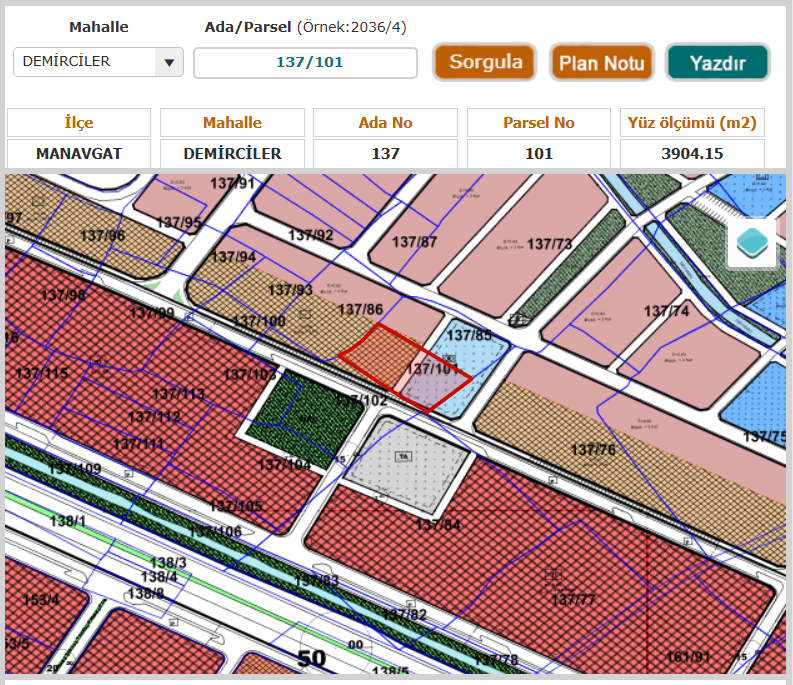
Task: Select the Mahalle table column header
Action: click(232, 122)
